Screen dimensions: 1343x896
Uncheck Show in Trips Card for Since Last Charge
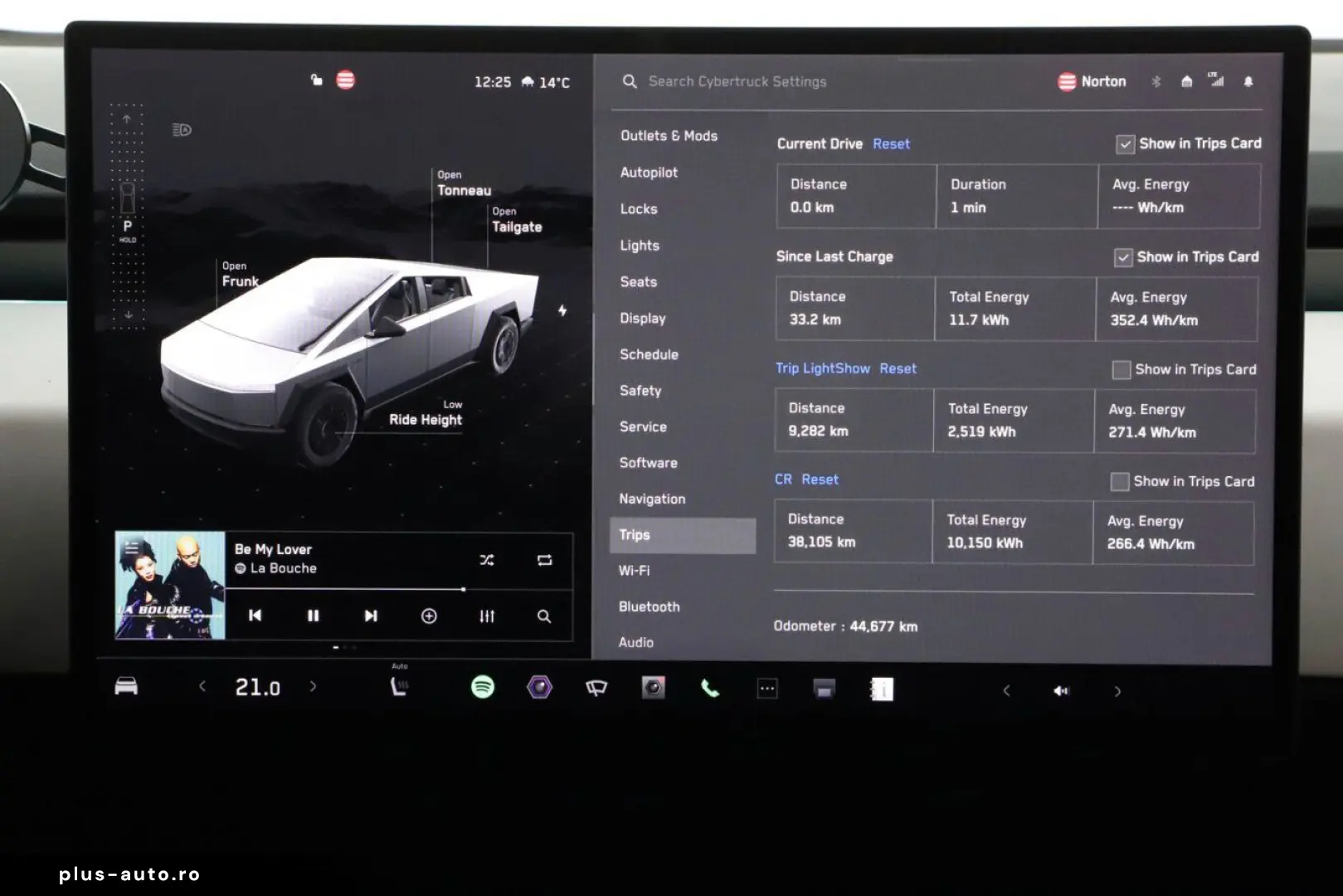pyautogui.click(x=1123, y=257)
